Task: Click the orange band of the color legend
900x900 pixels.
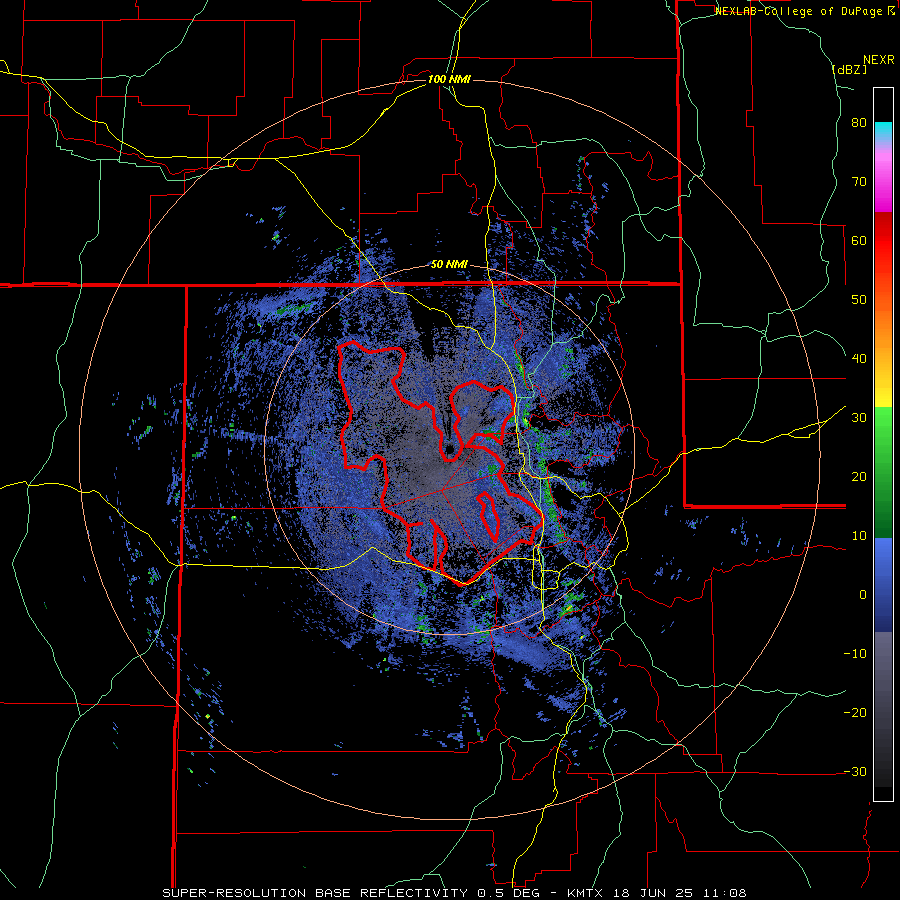Action: (x=883, y=327)
